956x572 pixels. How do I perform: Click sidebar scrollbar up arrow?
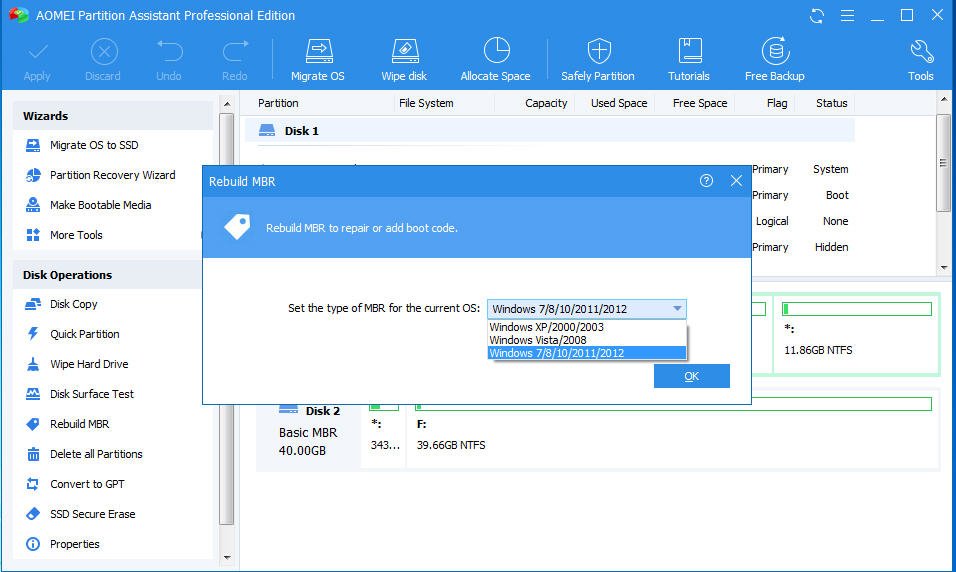pyautogui.click(x=227, y=104)
